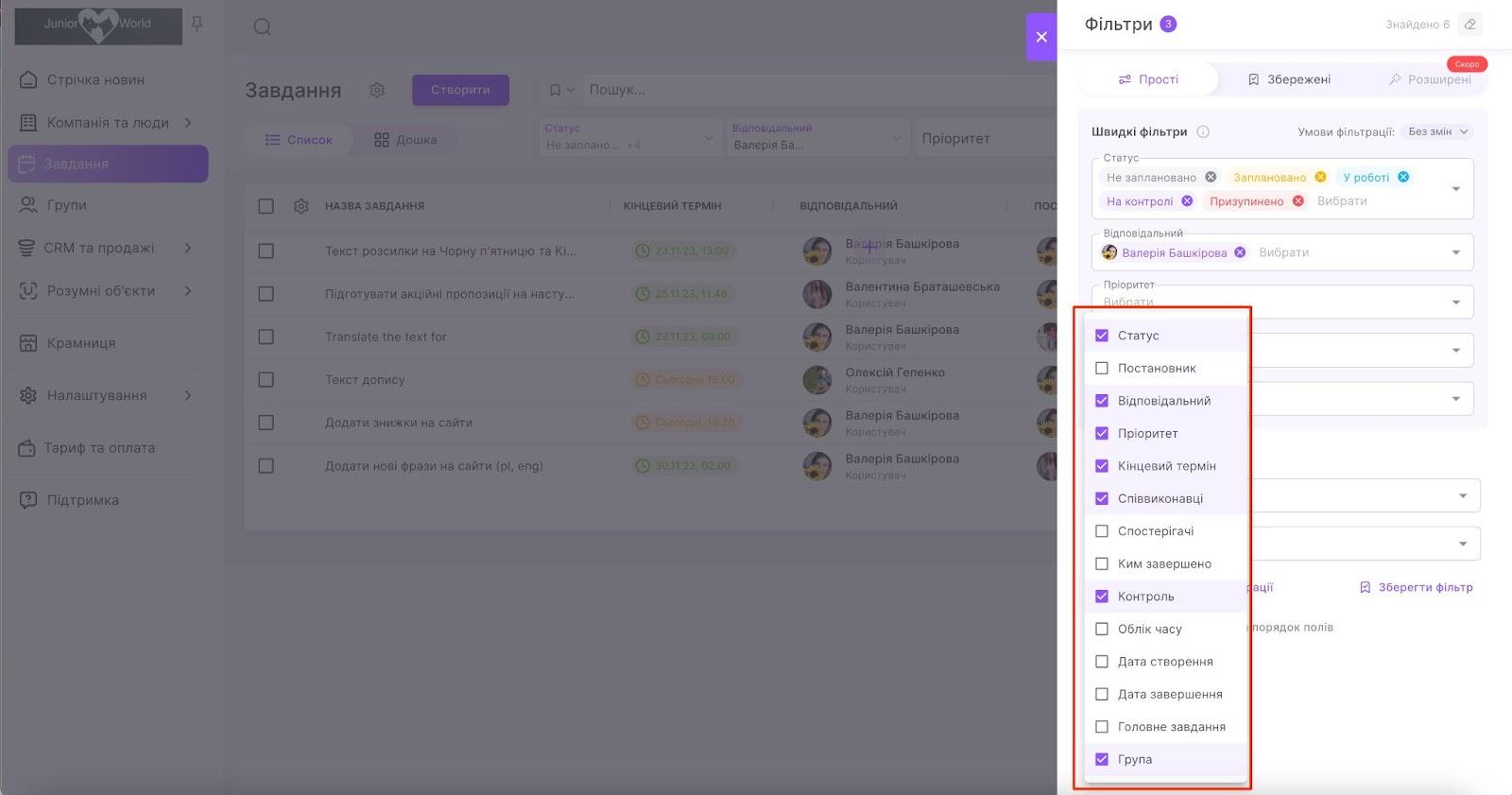The height and width of the screenshot is (795, 1512).
Task: Uncheck the Контроль field checkbox
Action: pos(1102,596)
